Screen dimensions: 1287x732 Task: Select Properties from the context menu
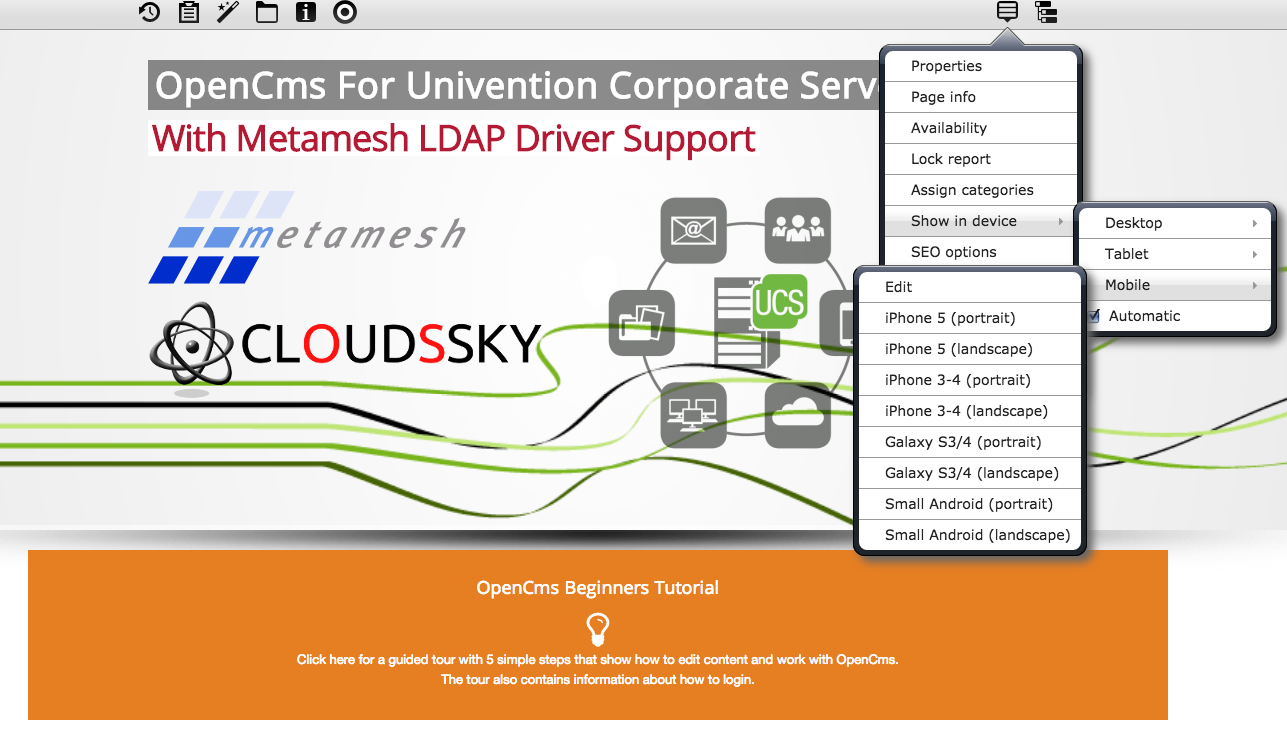coord(980,66)
